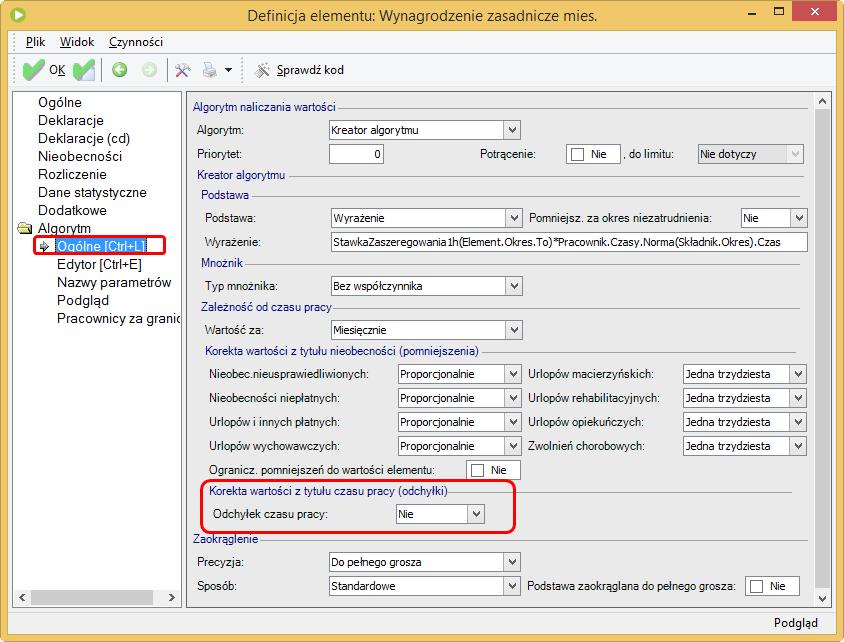Select Dodatkowe in the tree
The image size is (844, 642).
(x=72, y=210)
